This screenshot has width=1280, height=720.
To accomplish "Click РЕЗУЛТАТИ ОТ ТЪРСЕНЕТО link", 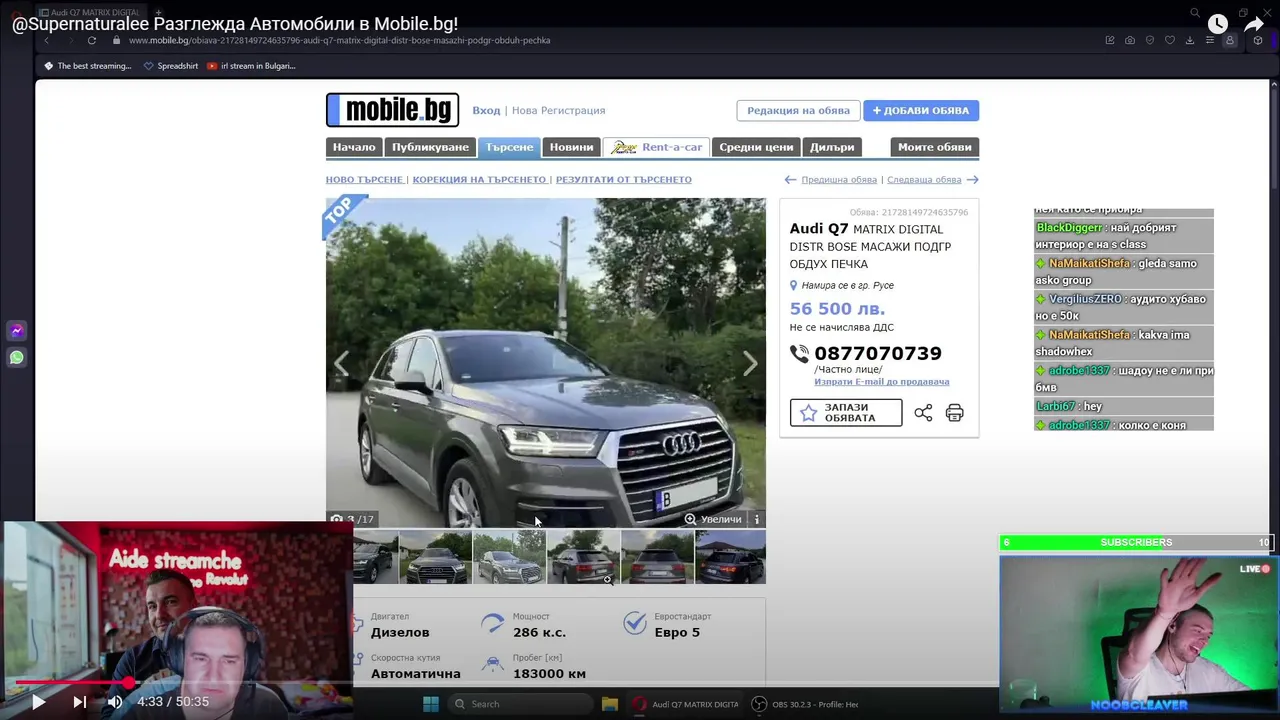I will (624, 180).
